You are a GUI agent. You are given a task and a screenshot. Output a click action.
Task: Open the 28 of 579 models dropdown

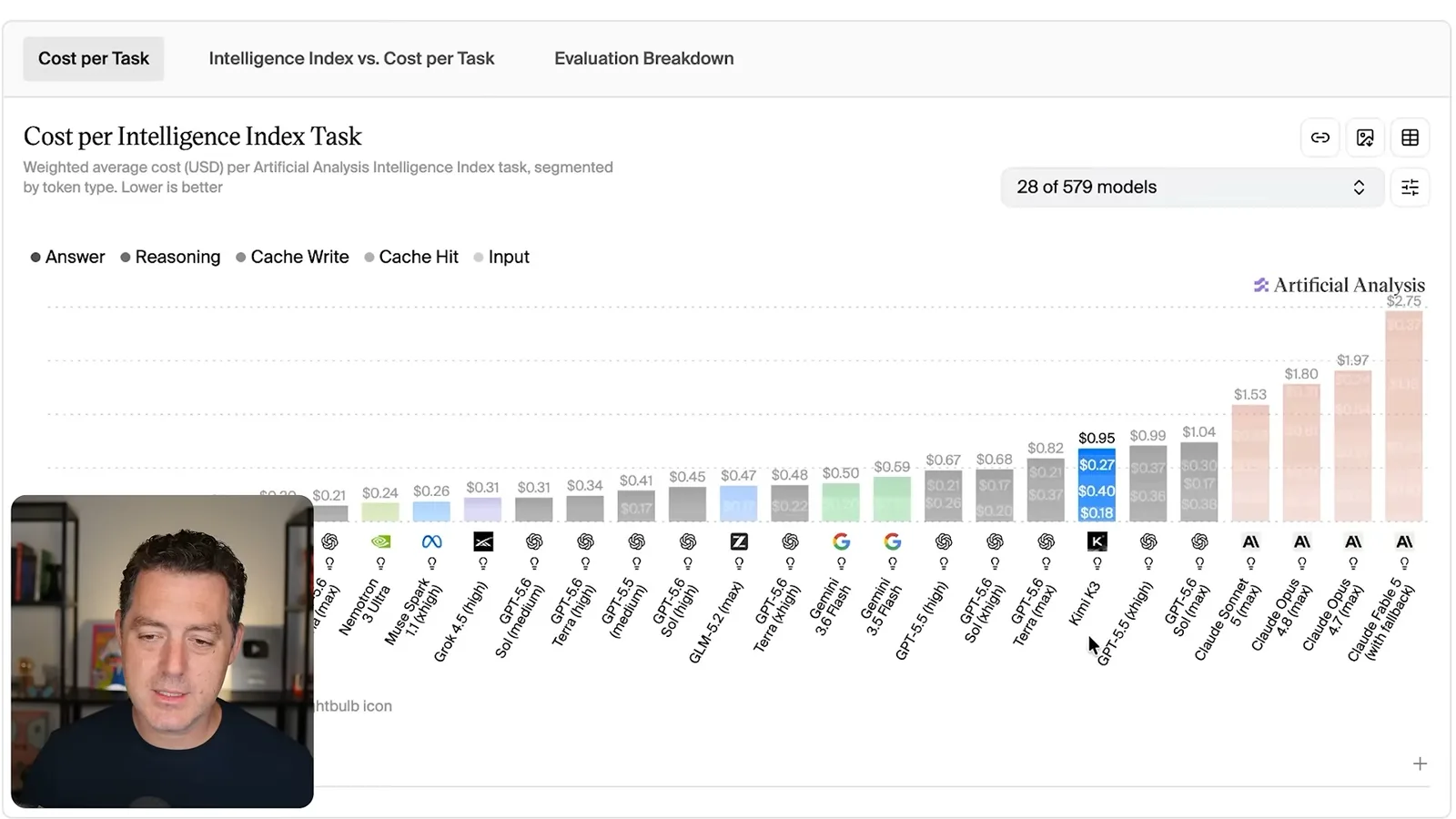click(1192, 187)
